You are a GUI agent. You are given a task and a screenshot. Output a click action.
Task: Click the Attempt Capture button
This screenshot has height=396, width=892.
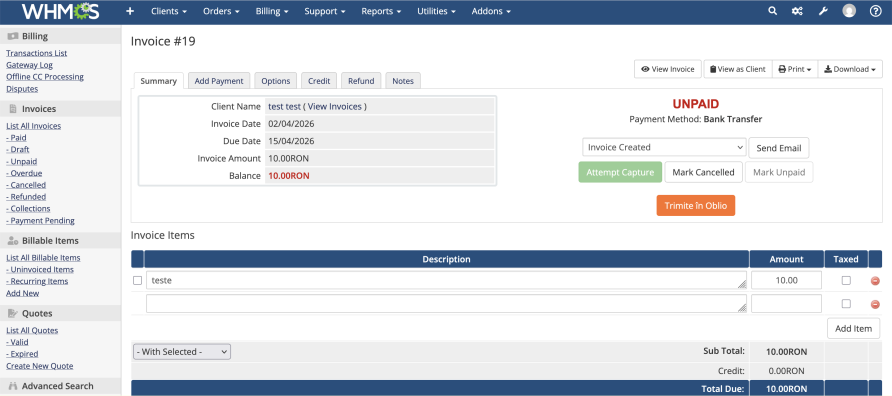click(x=620, y=172)
